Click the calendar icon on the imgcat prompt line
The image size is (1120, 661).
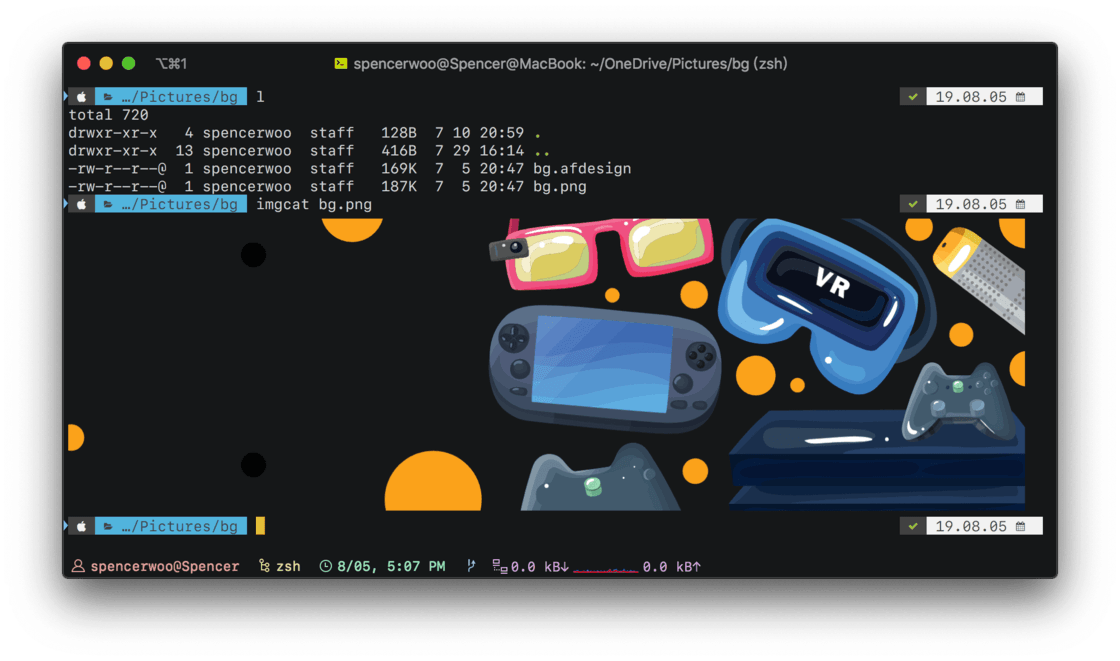(x=1021, y=204)
